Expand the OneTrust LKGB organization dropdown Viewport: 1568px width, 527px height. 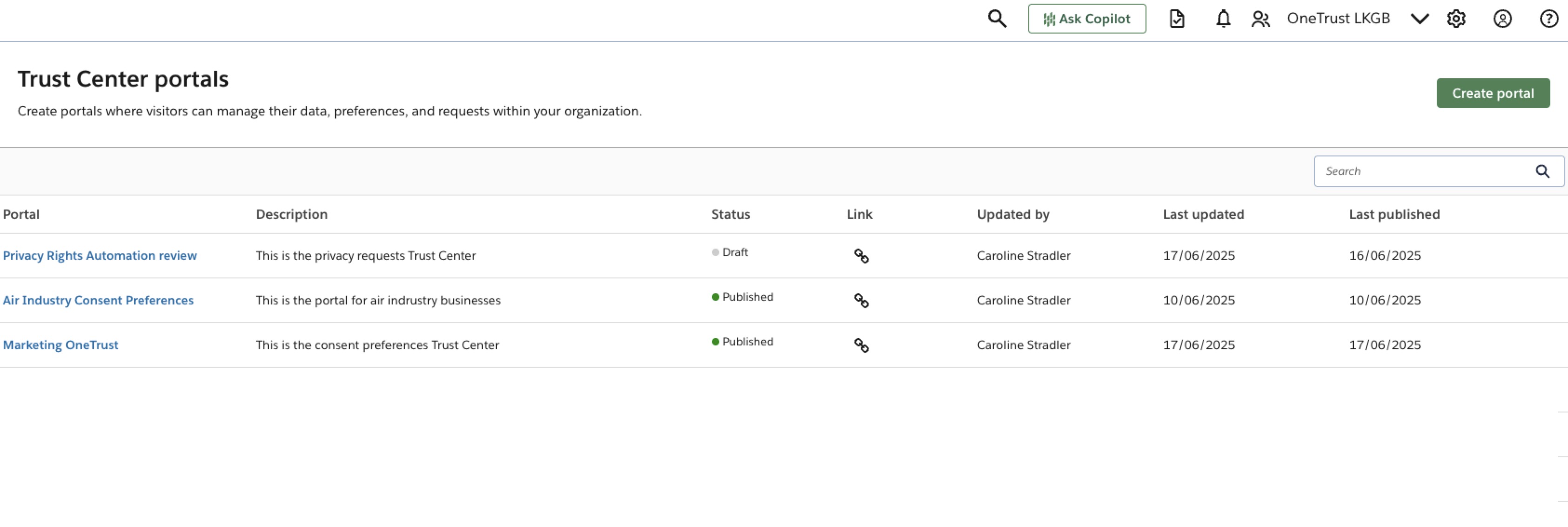[1419, 19]
